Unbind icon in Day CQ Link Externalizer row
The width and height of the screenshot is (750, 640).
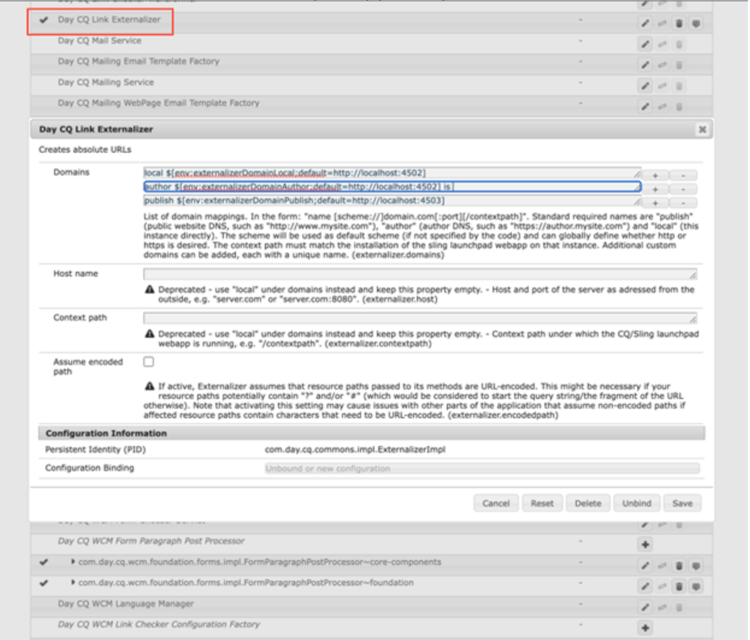pyautogui.click(x=662, y=23)
